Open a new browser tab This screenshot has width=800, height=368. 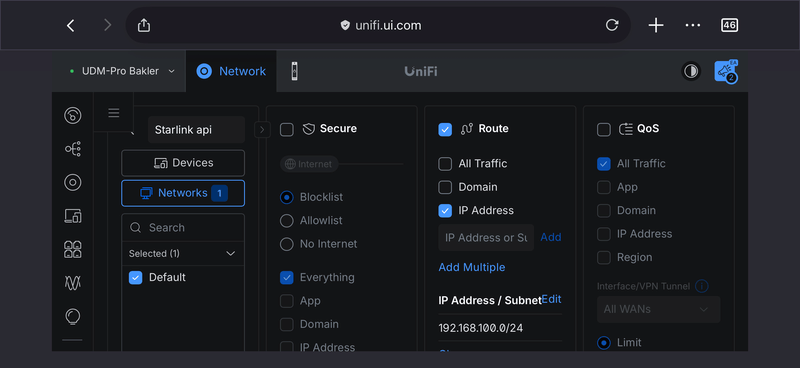(x=656, y=26)
